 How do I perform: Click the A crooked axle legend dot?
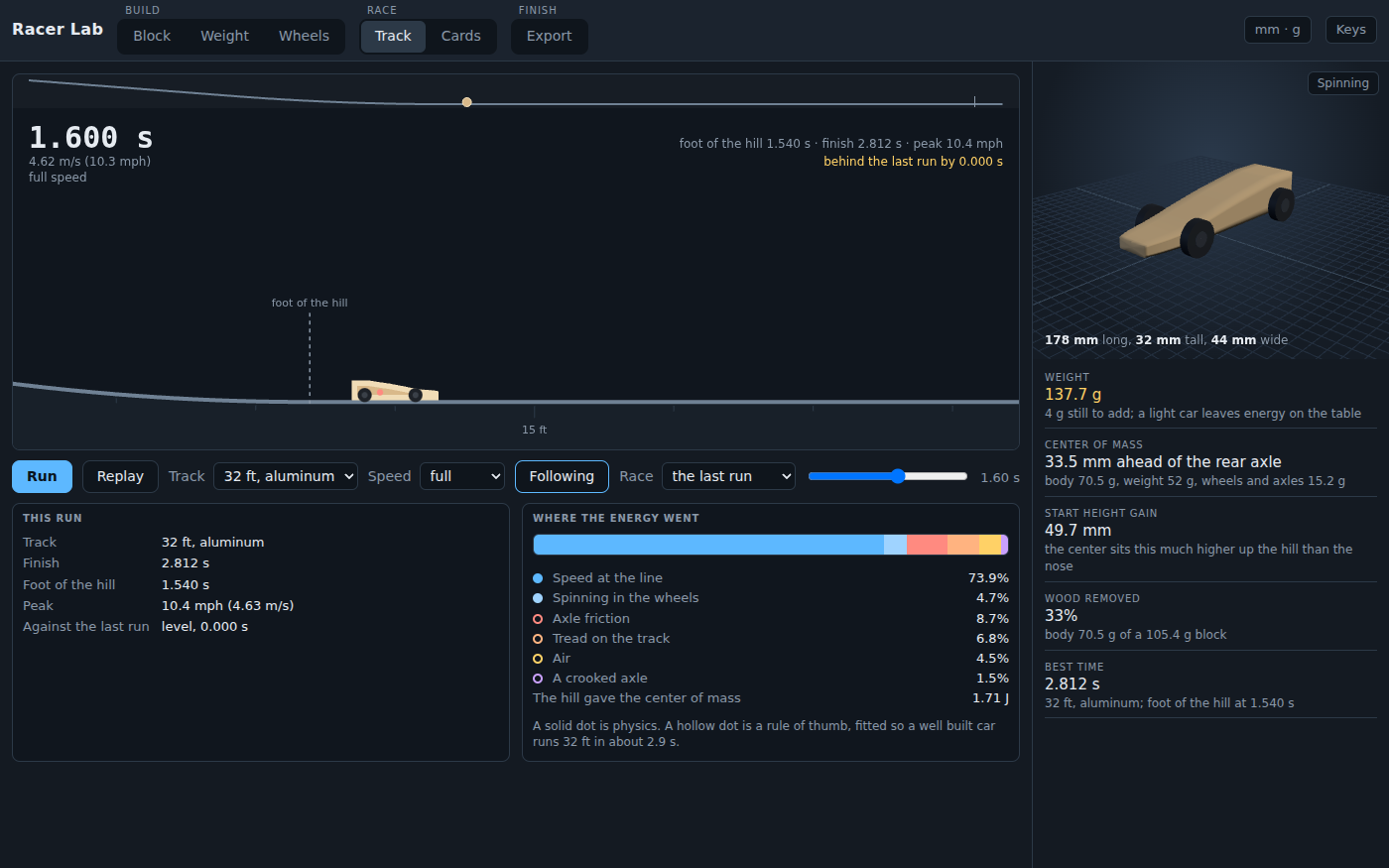pos(538,679)
